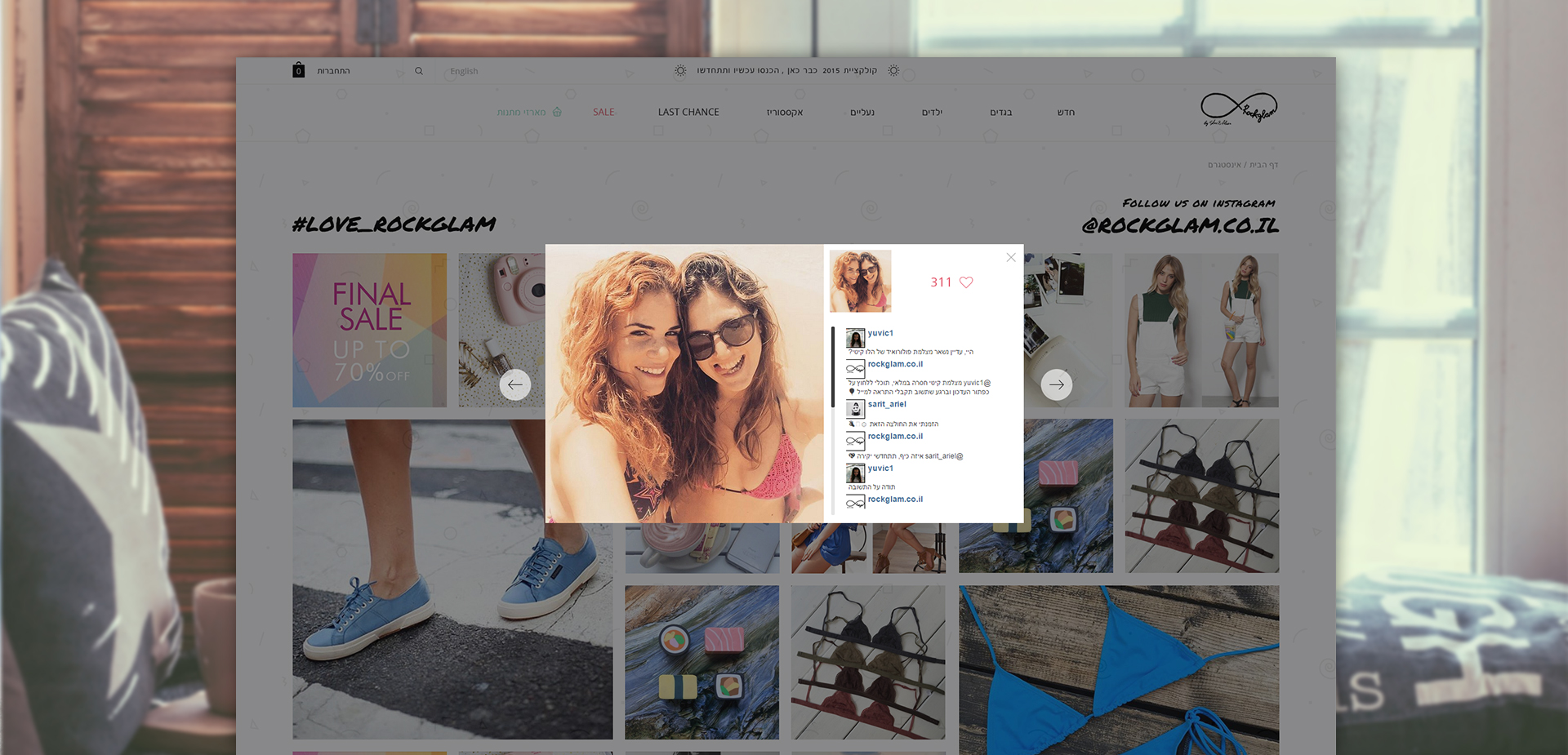Click the large selfie photo in the lightbox
The height and width of the screenshot is (755, 1568).
click(684, 384)
